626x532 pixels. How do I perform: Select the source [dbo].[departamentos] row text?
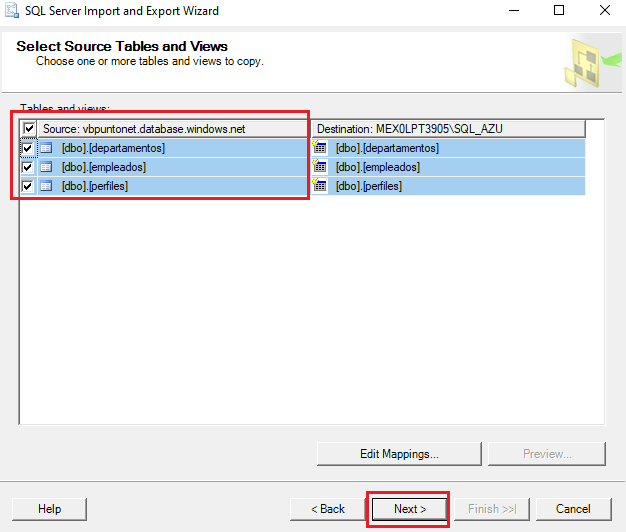coord(113,148)
